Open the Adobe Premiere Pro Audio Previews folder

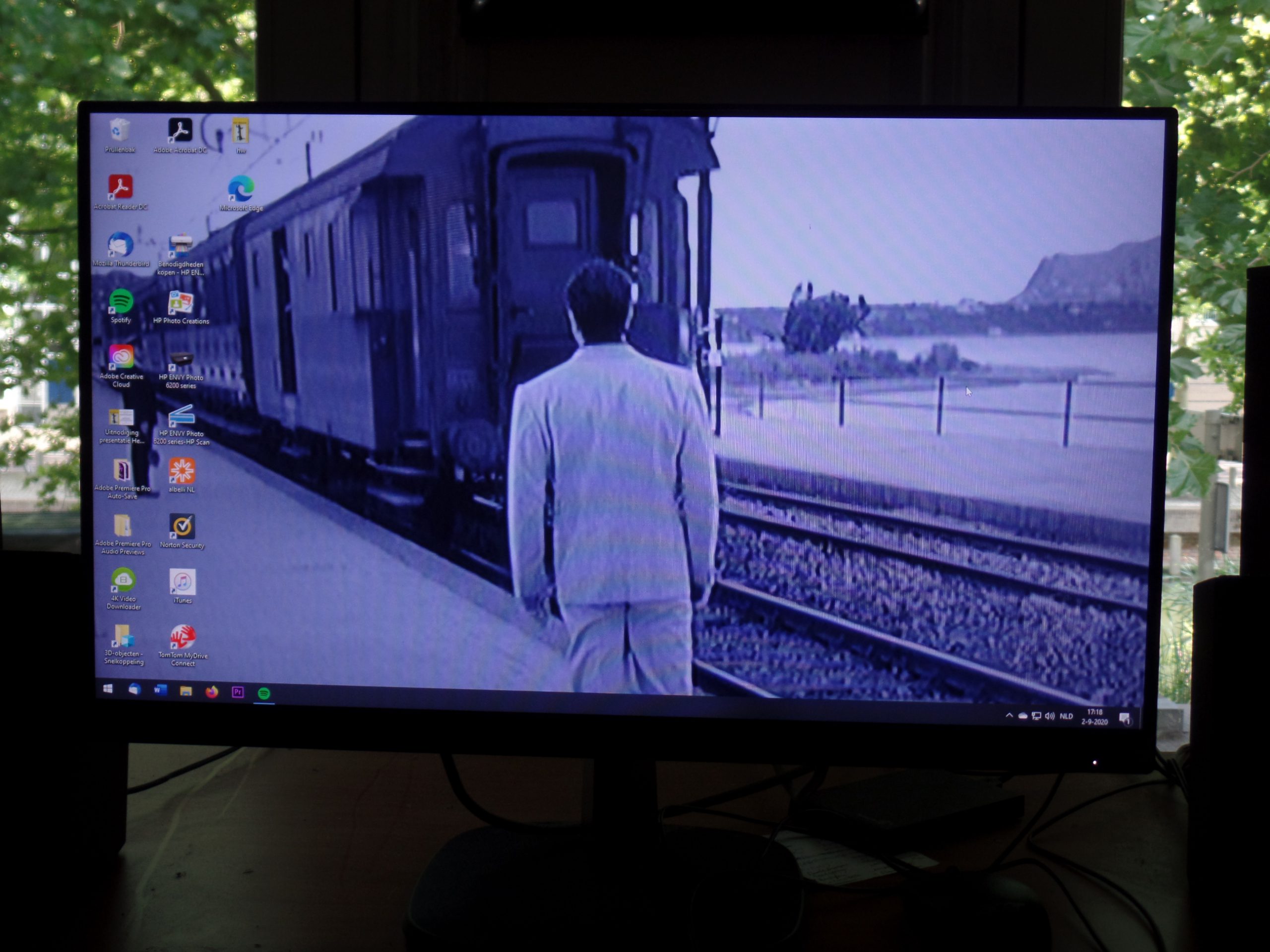point(123,535)
